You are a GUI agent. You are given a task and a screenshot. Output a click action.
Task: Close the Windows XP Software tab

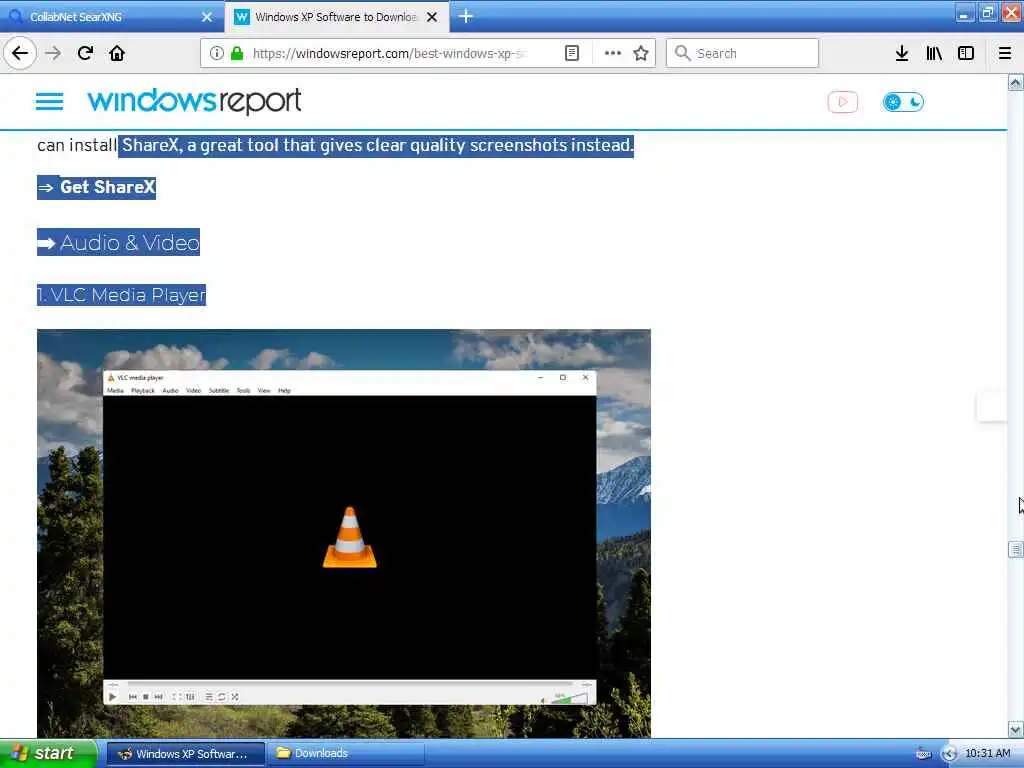432,17
